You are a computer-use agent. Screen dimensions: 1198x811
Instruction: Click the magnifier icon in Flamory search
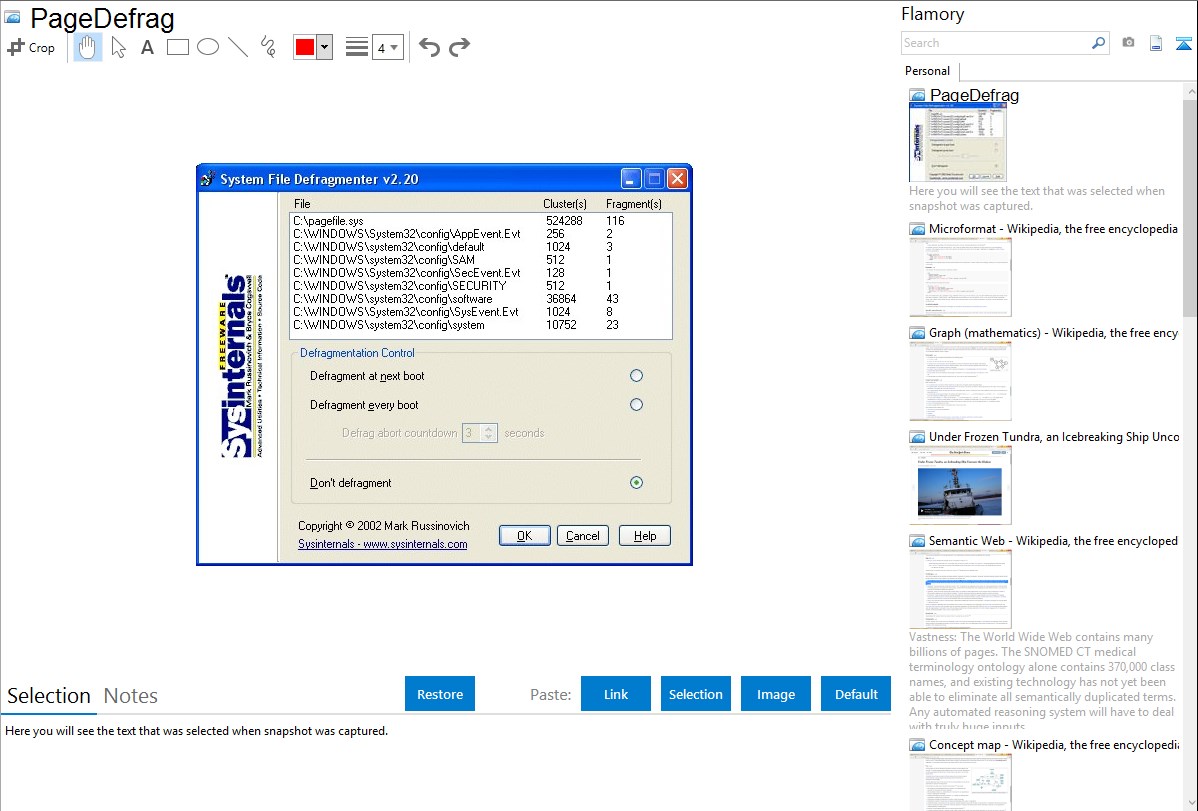[1098, 43]
